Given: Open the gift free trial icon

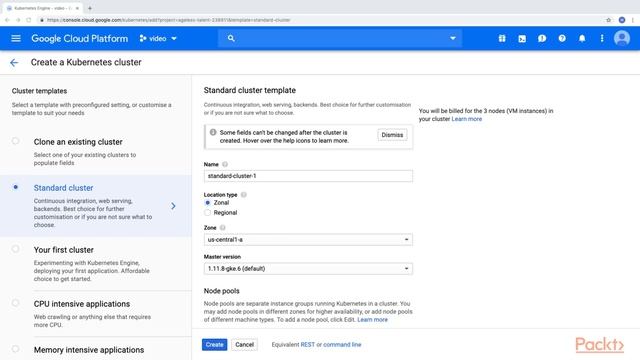Looking at the screenshot, I should point(502,38).
